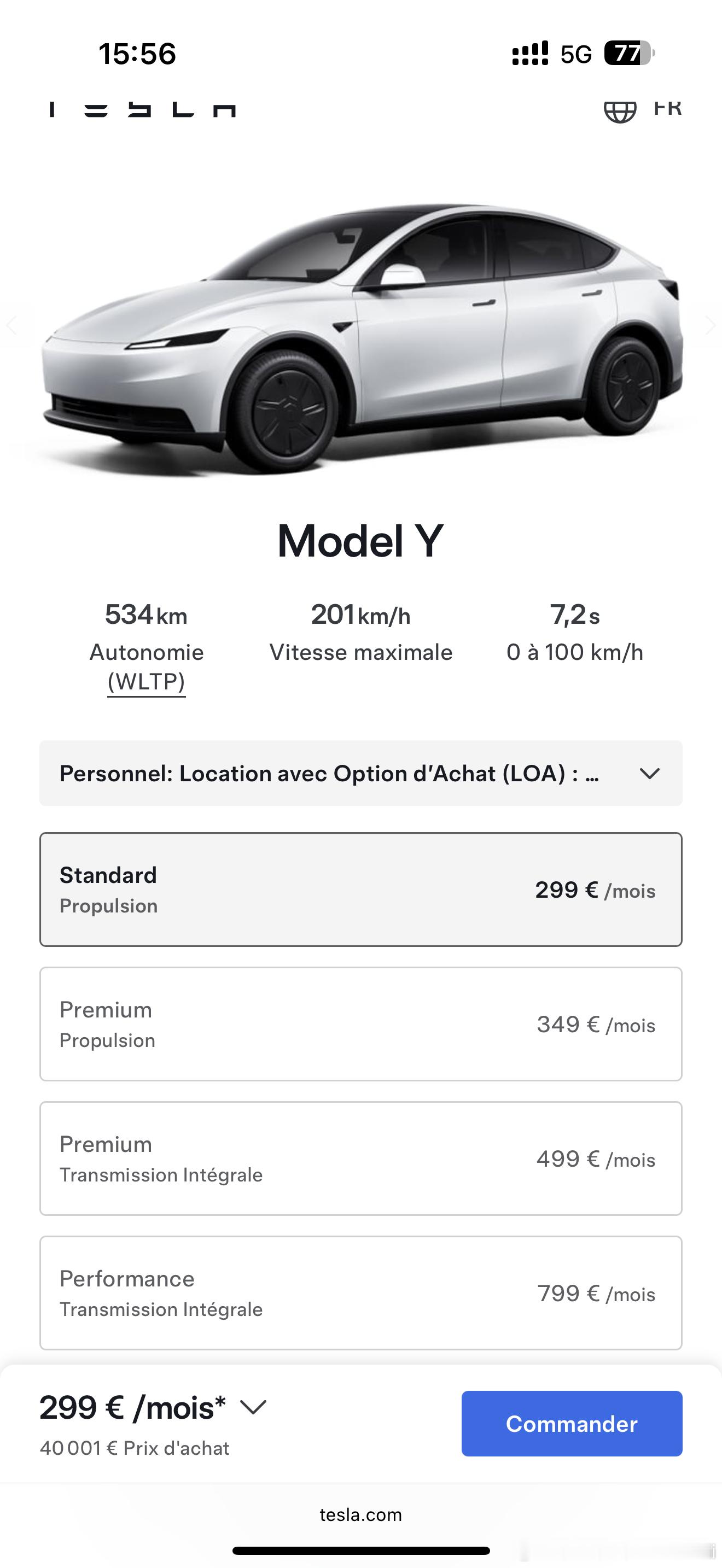The width and height of the screenshot is (722, 1568).
Task: Tap the cellular signal bars icon
Action: [529, 54]
